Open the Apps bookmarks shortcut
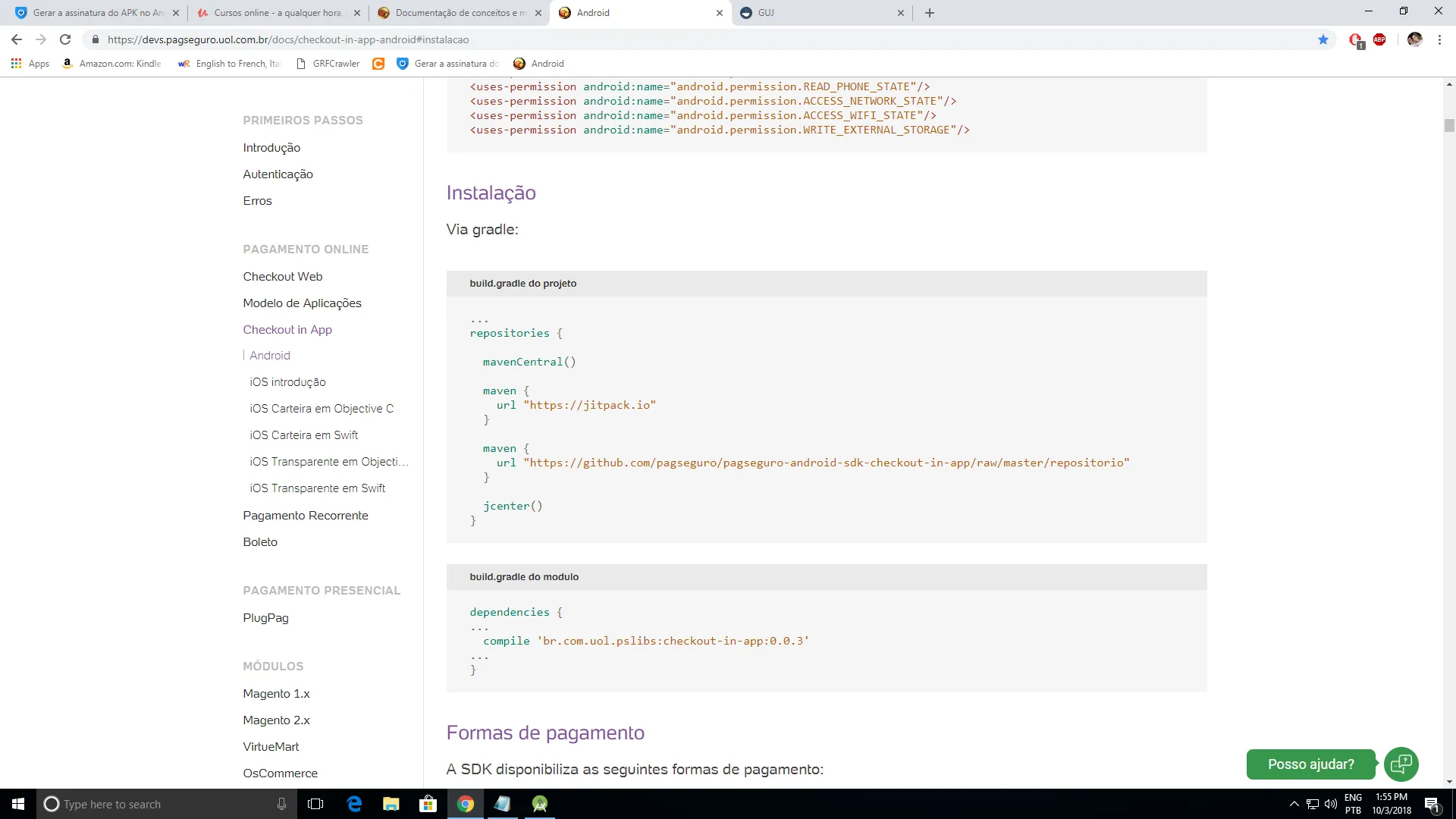The width and height of the screenshot is (1456, 819). 30,64
